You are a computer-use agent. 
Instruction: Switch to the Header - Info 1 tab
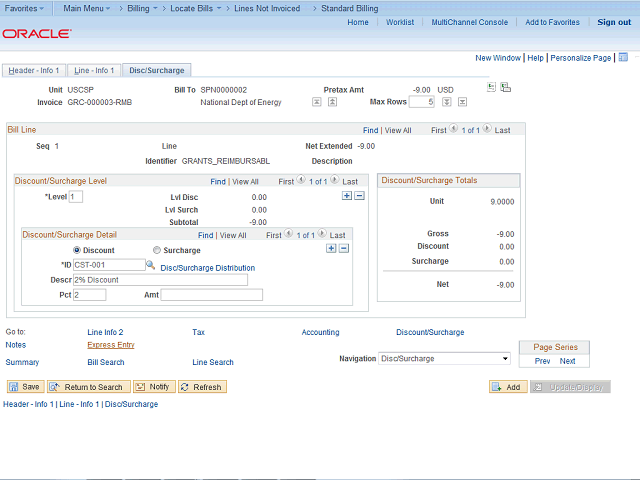34,71
